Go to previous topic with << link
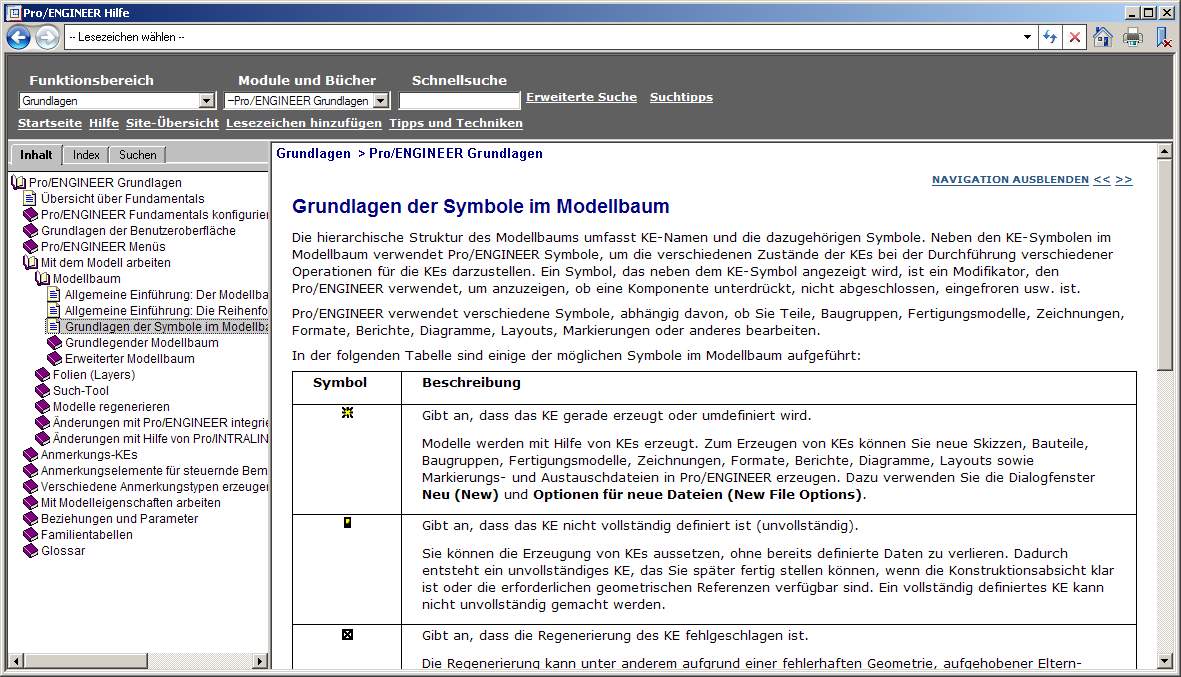 pyautogui.click(x=1102, y=180)
